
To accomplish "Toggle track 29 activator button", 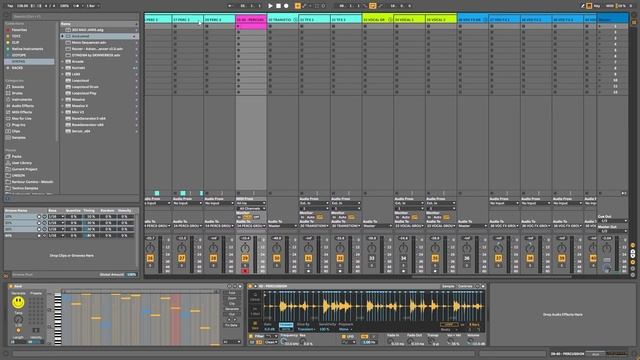I will [x=245, y=258].
